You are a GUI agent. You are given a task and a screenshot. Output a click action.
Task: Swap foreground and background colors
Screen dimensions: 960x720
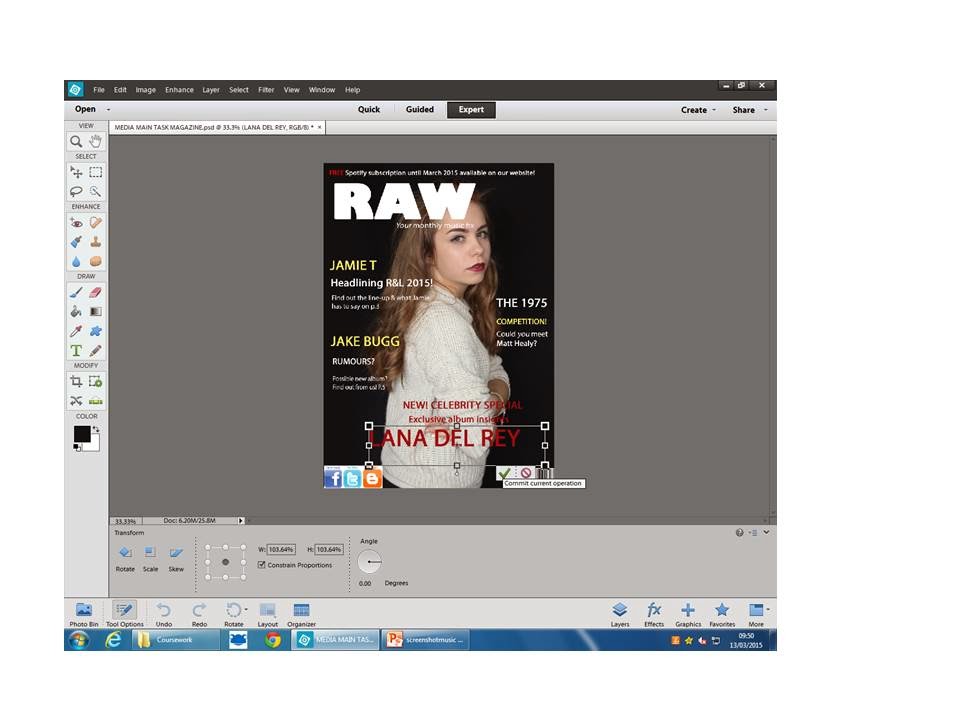pyautogui.click(x=96, y=429)
